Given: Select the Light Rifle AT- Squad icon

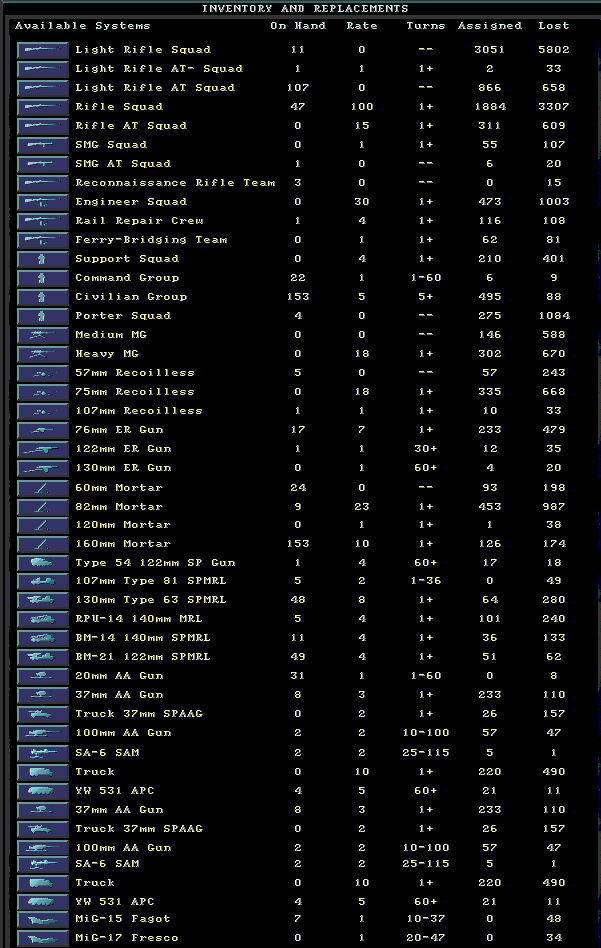Looking at the screenshot, I should pos(42,69).
